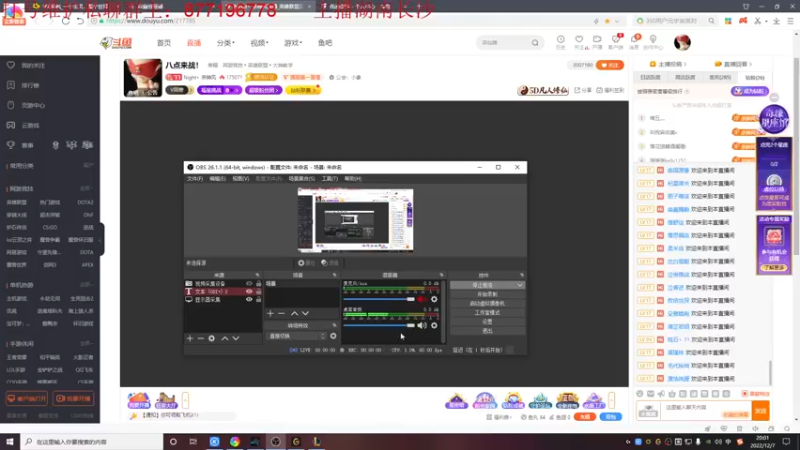
Task: Open OBS 文件(F) menu
Action: pos(194,179)
